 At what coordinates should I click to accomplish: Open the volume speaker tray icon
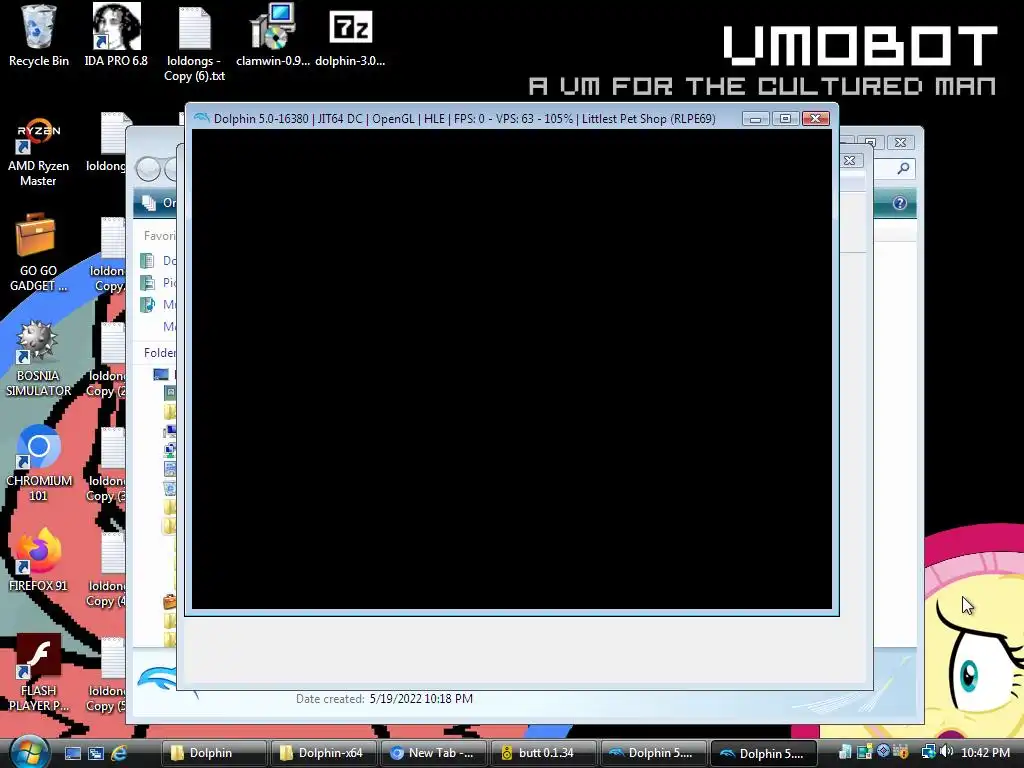[x=947, y=752]
